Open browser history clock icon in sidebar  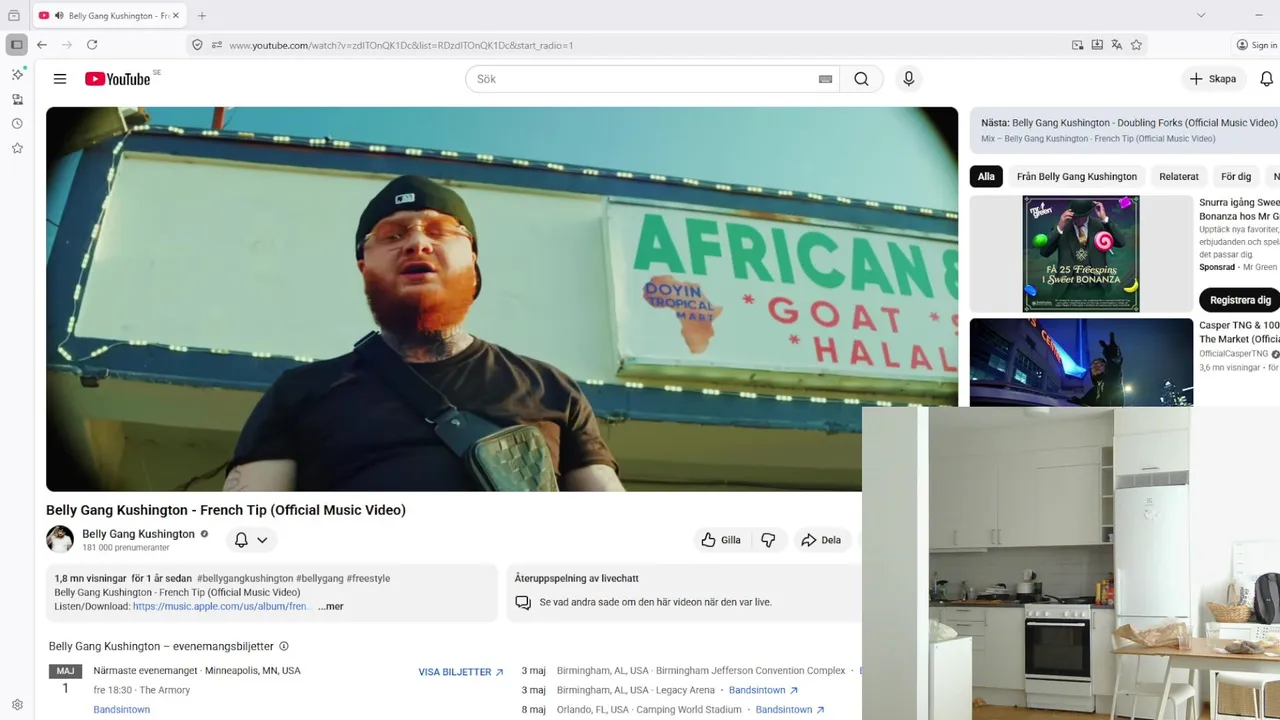point(17,124)
